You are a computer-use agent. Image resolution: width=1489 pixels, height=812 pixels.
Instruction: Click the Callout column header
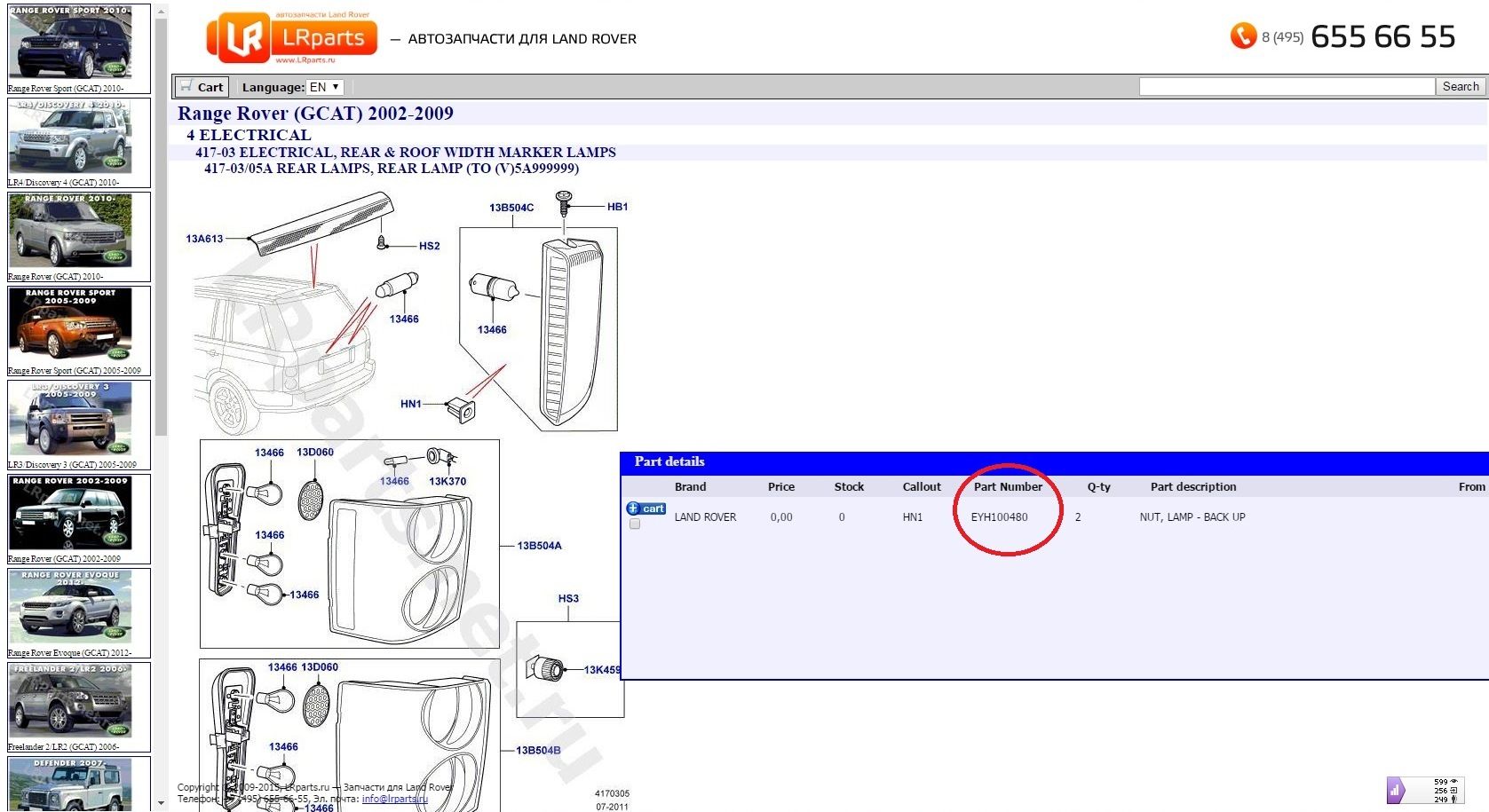922,486
